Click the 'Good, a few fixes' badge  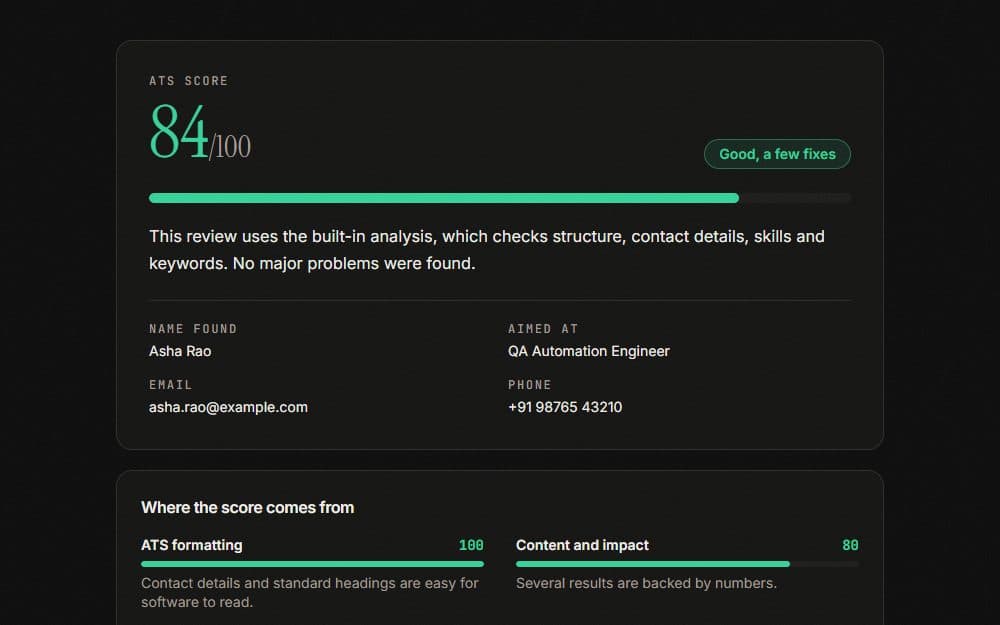pyautogui.click(x=777, y=154)
